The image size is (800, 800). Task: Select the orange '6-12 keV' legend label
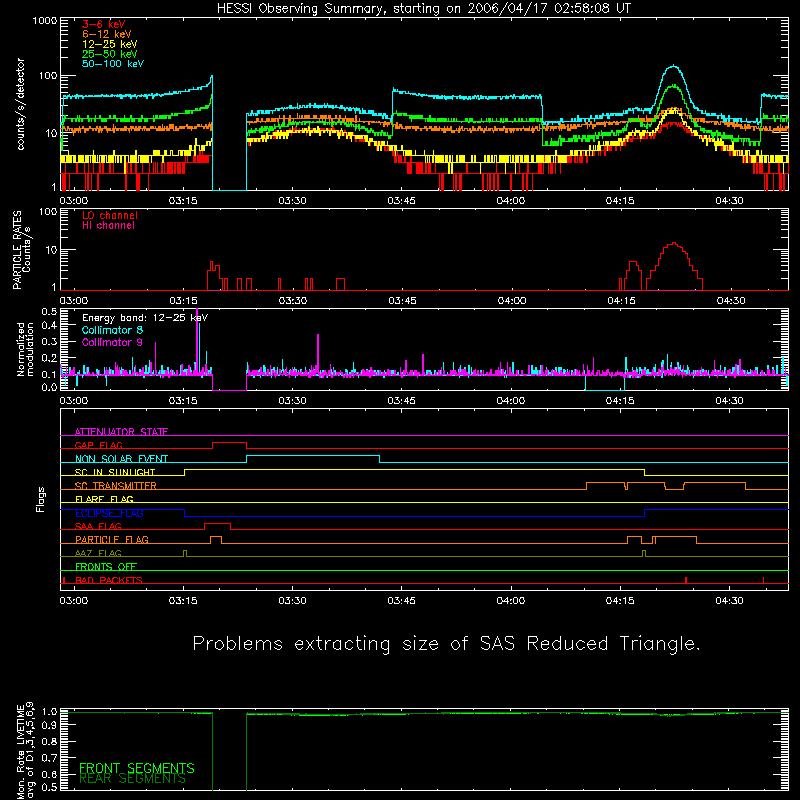tap(107, 34)
